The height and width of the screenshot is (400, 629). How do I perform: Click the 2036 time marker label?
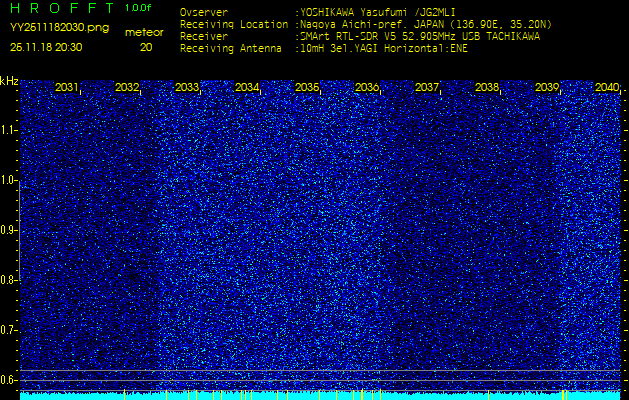tap(367, 87)
